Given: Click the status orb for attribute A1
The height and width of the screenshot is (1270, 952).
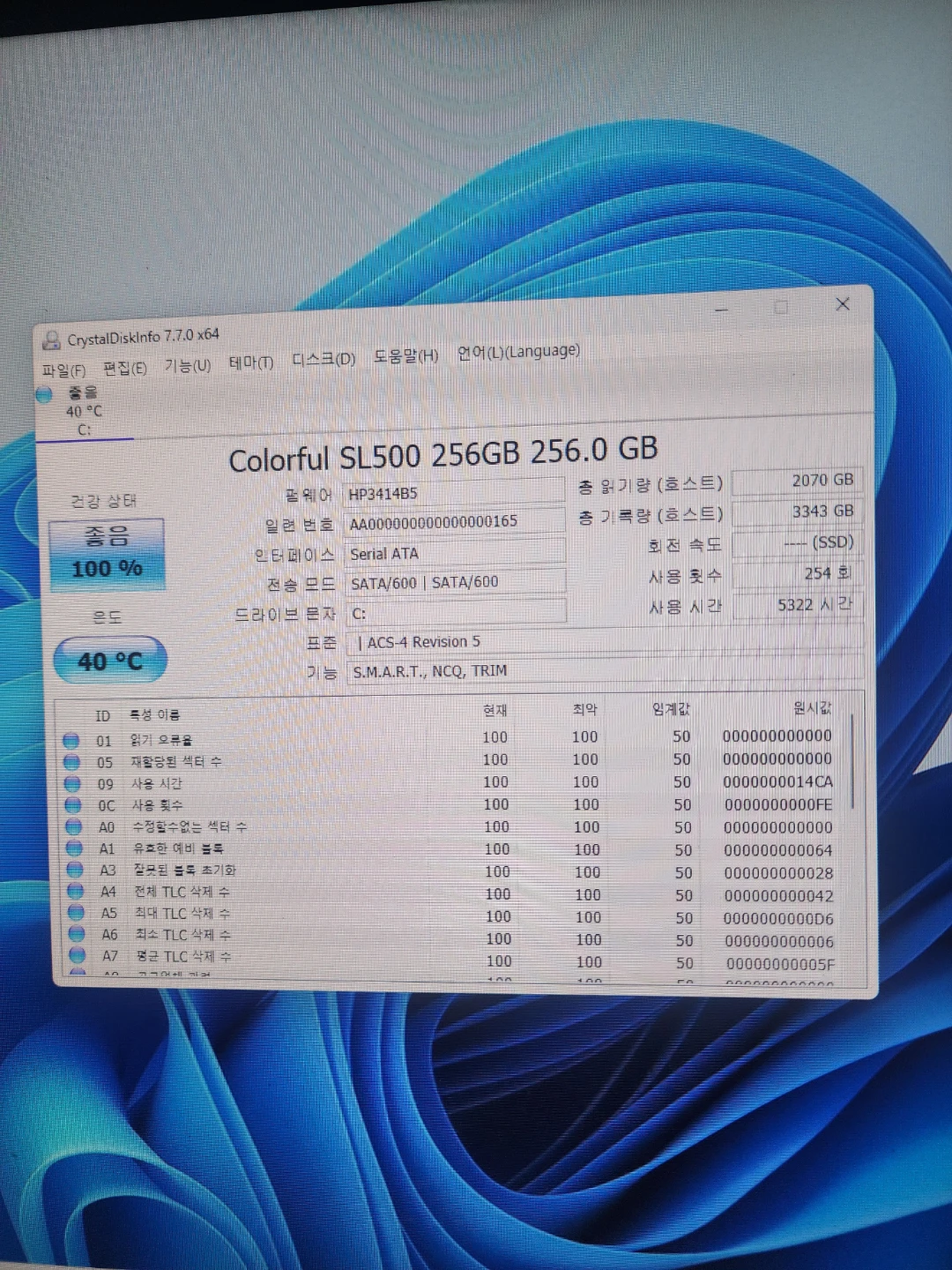Looking at the screenshot, I should (x=75, y=848).
